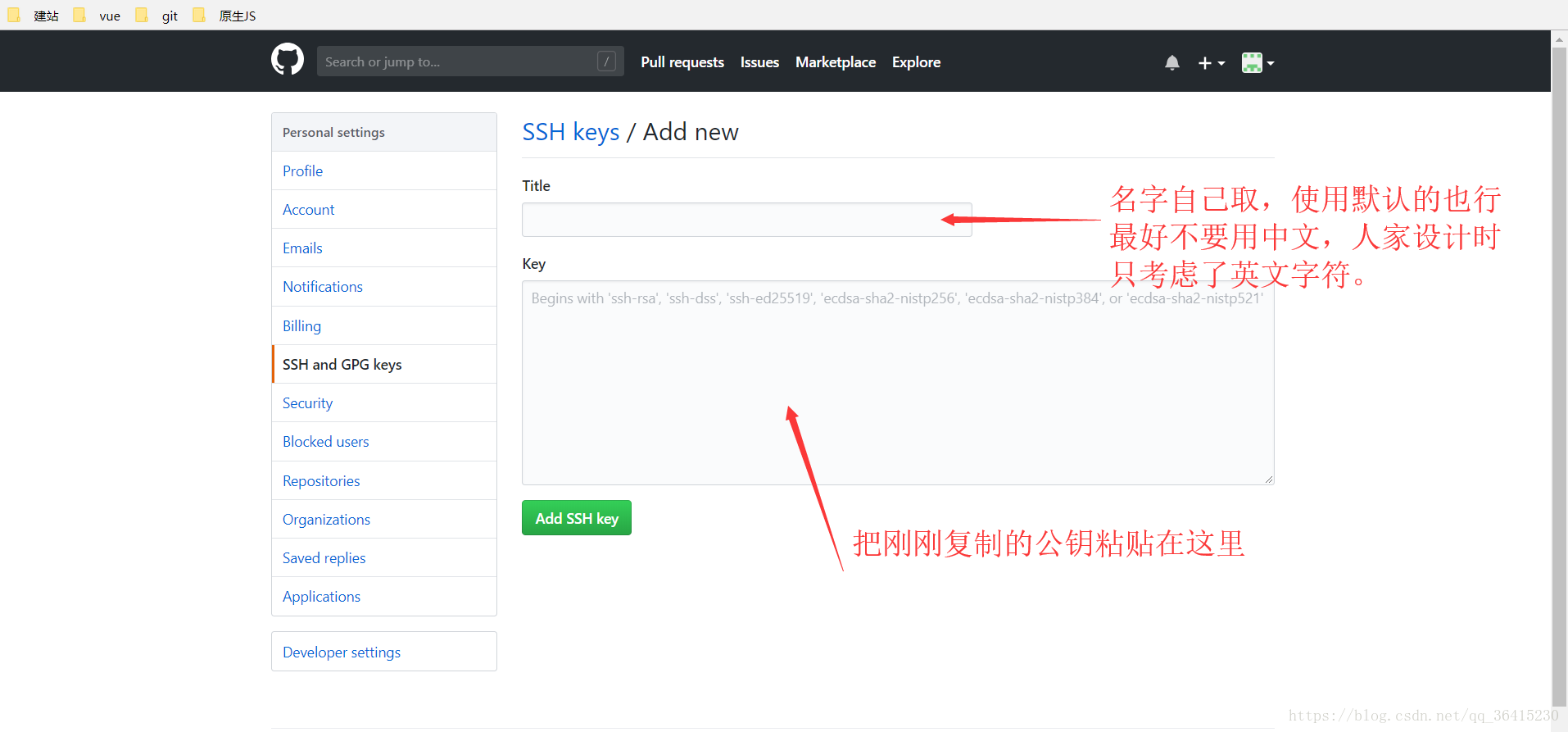The image size is (1568, 732).
Task: Open Applications settings
Action: [384, 597]
